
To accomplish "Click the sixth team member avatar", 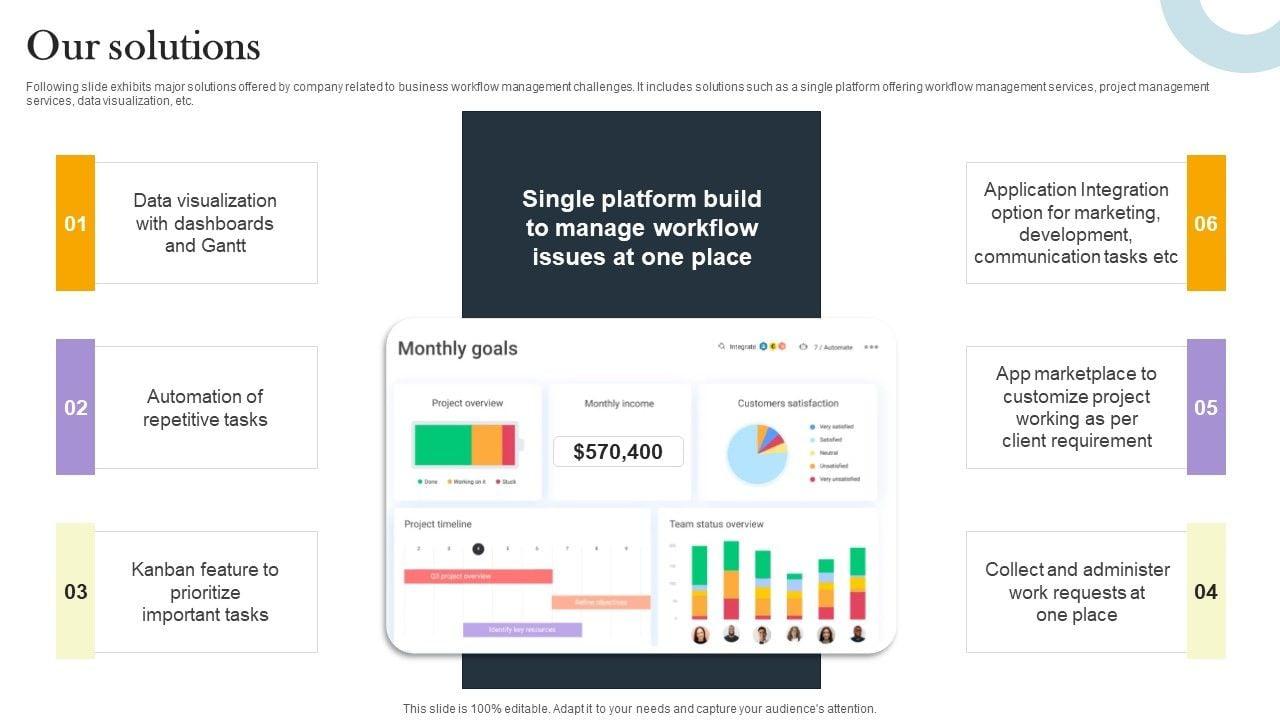I will click(x=857, y=634).
